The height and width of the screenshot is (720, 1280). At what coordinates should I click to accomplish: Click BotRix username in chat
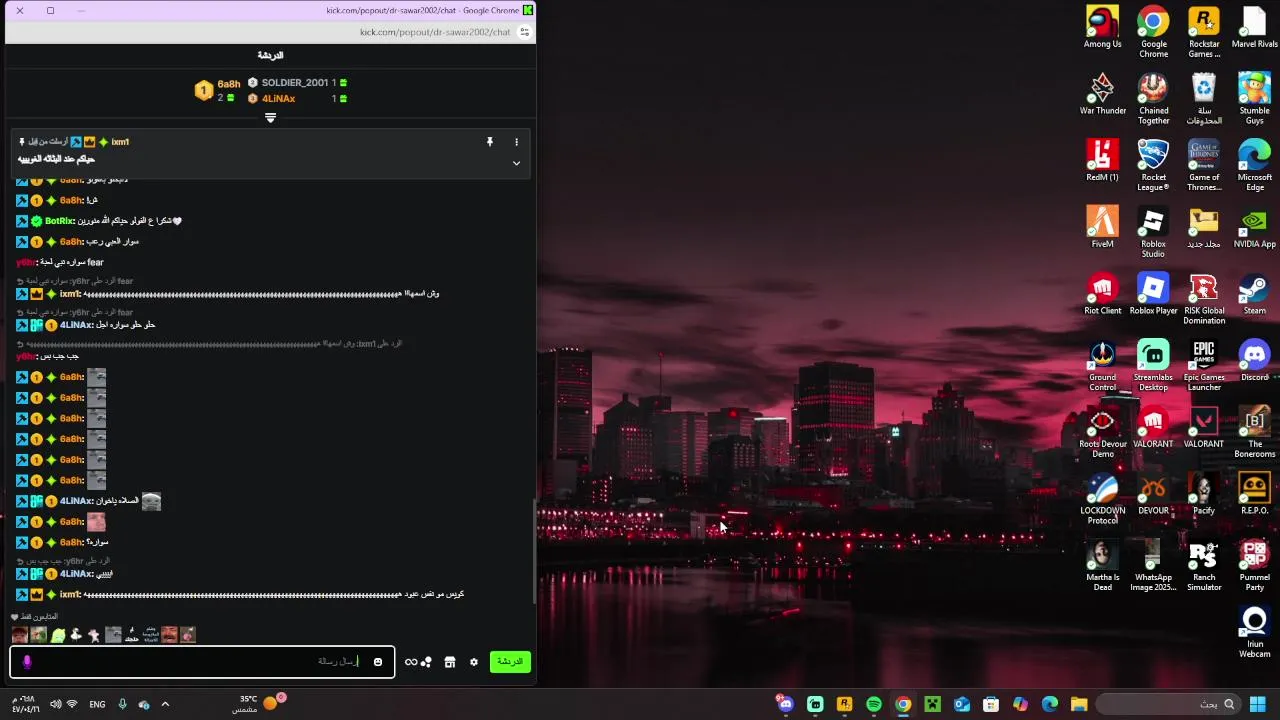(59, 221)
